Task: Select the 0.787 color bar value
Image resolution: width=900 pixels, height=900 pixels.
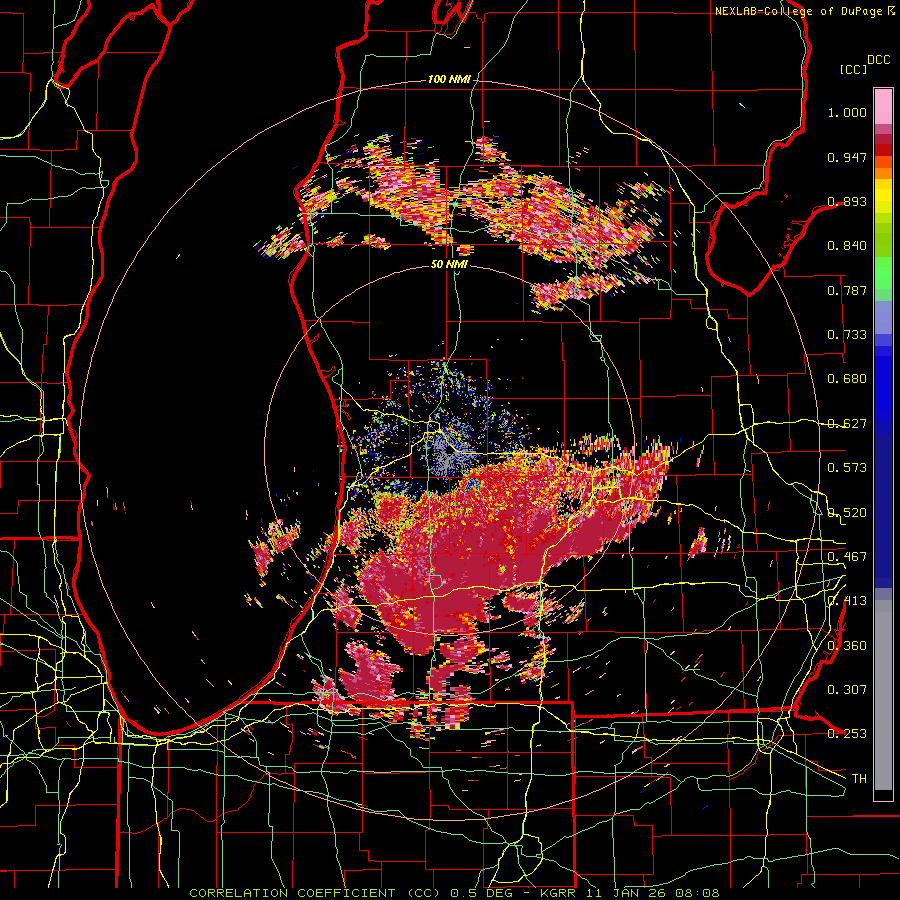Action: (x=847, y=290)
